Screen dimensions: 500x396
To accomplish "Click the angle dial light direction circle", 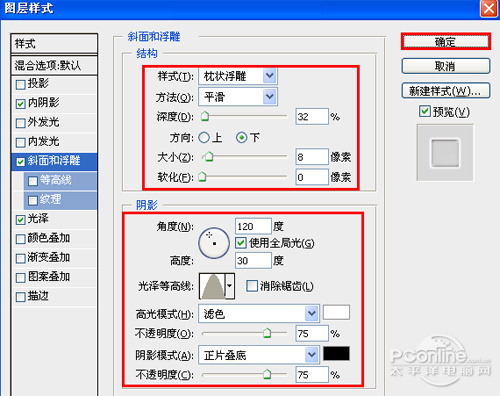I will pyautogui.click(x=214, y=243).
